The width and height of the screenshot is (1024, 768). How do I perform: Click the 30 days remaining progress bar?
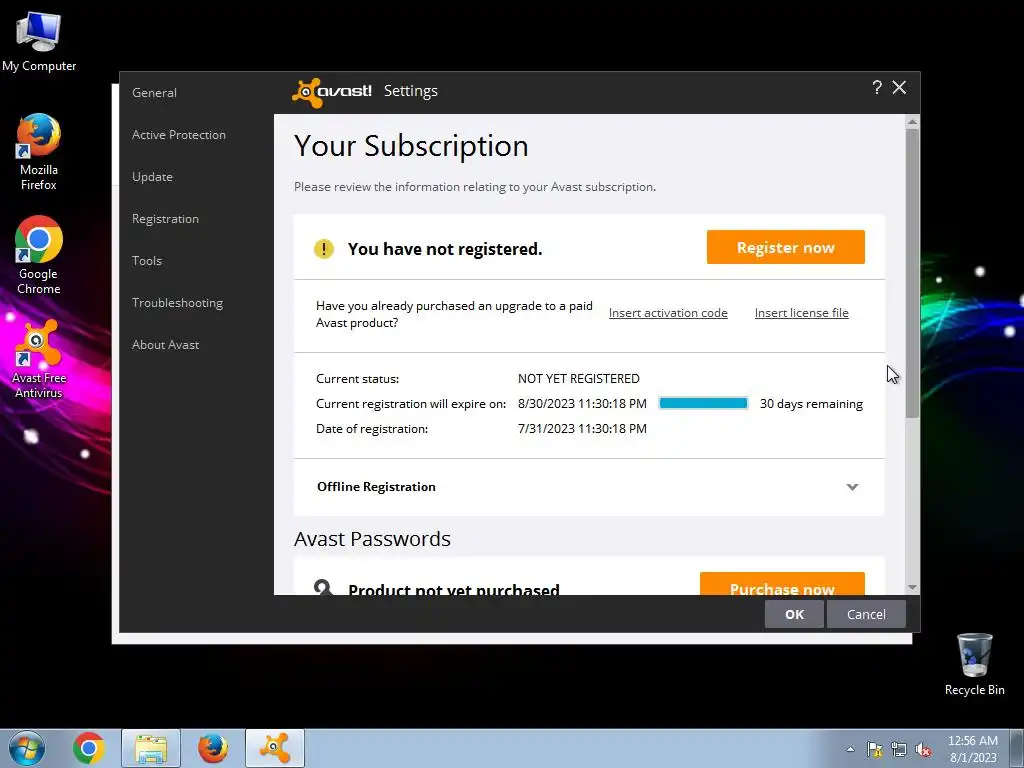click(x=703, y=403)
